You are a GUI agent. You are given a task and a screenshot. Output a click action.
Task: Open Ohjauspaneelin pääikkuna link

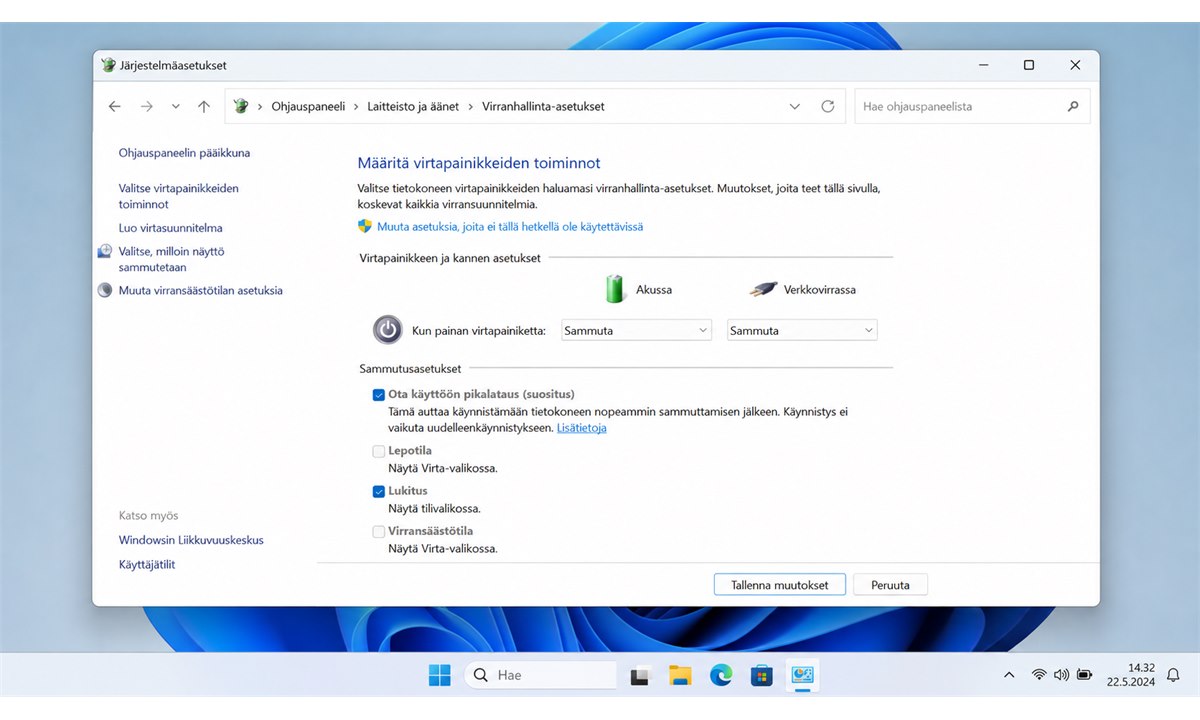tap(184, 153)
